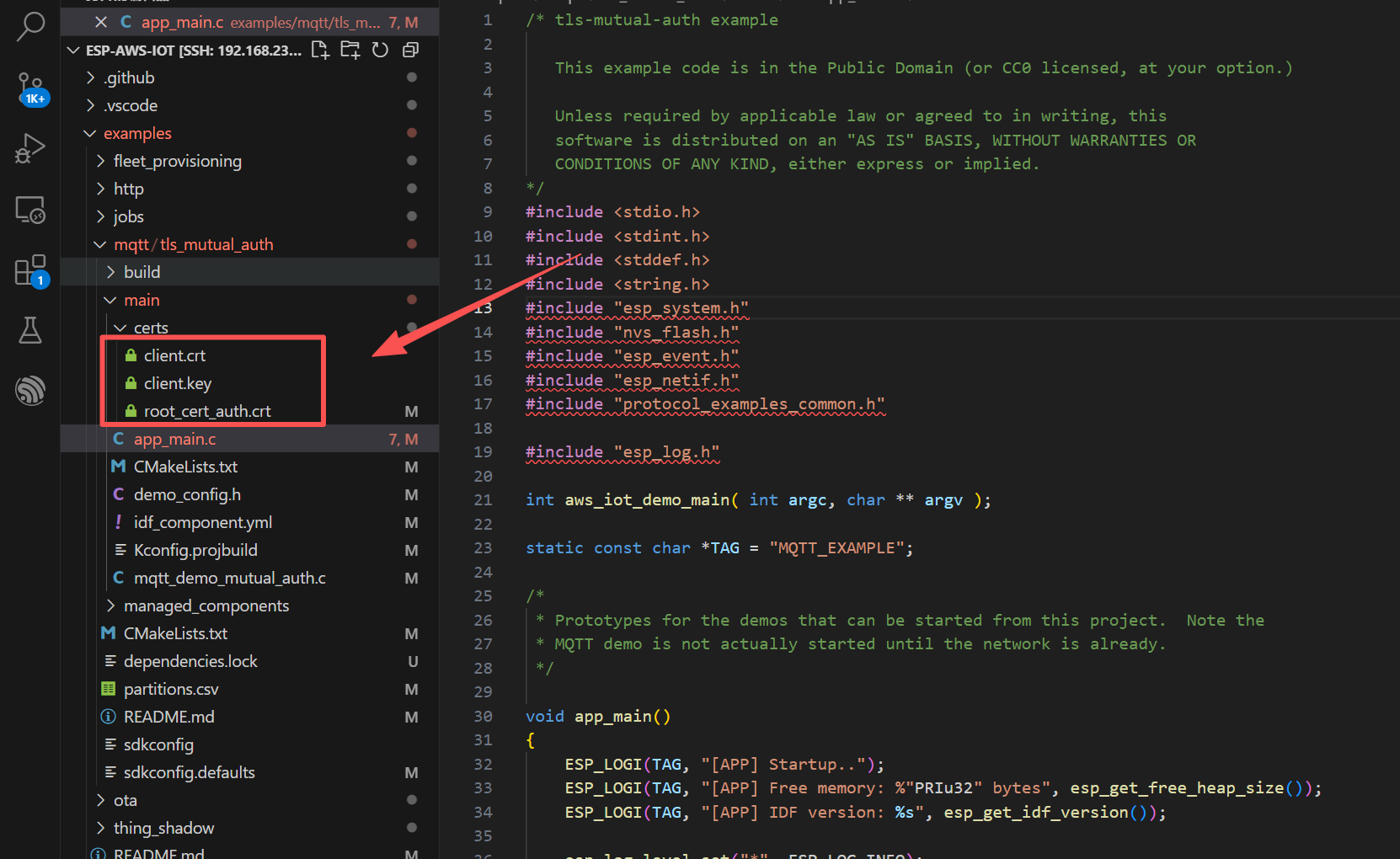Click the C icon of mqtt_demo_mutual_auth.c
Viewport: 1400px width, 859px height.
(119, 578)
